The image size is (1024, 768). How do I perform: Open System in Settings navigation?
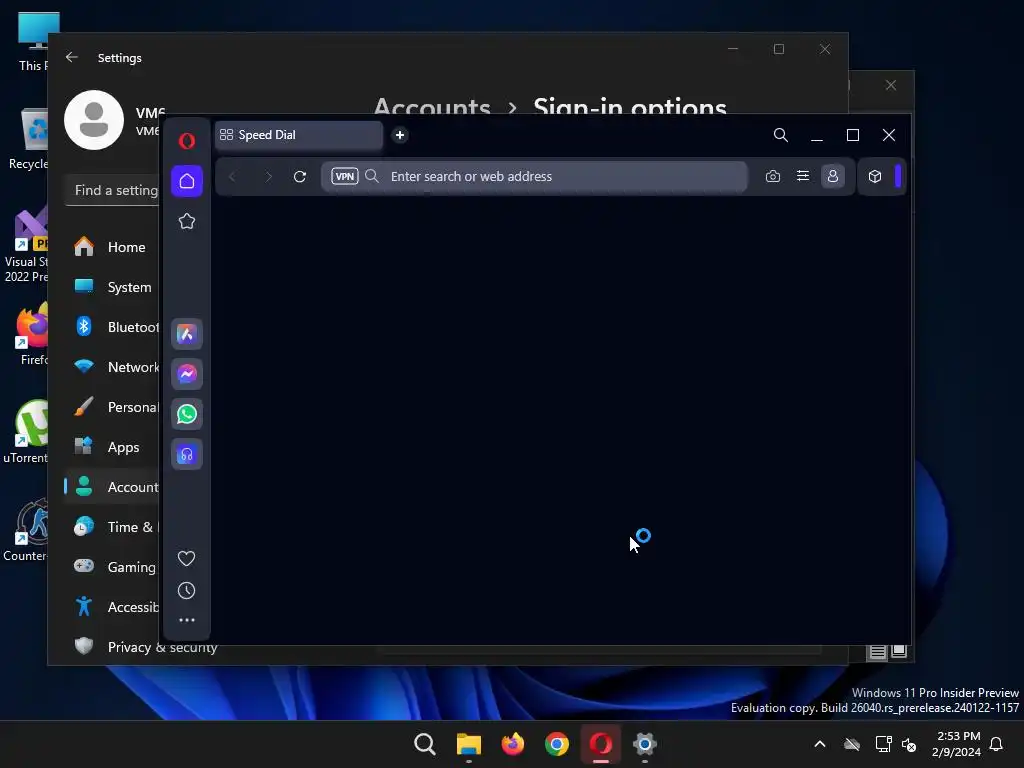112,287
